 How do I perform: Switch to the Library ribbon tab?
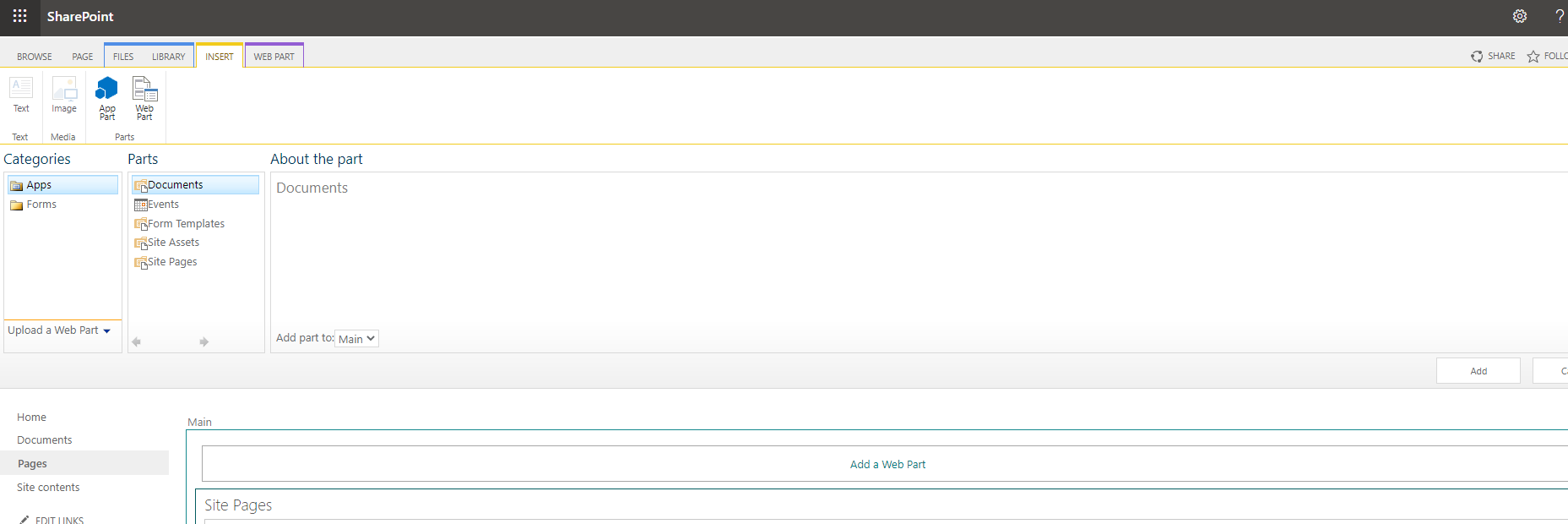168,57
